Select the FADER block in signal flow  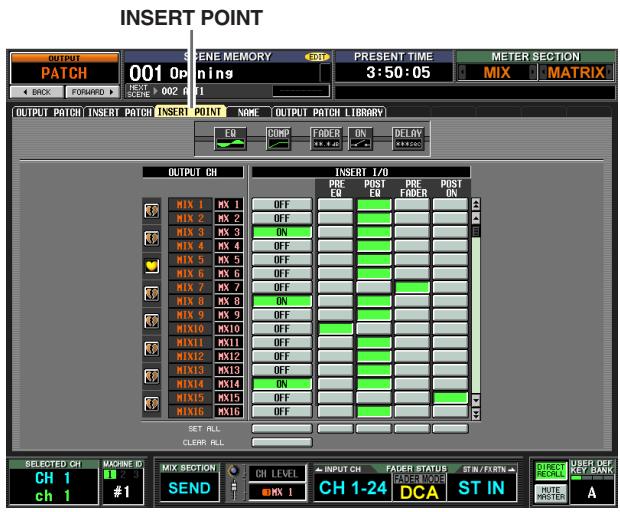click(x=326, y=138)
